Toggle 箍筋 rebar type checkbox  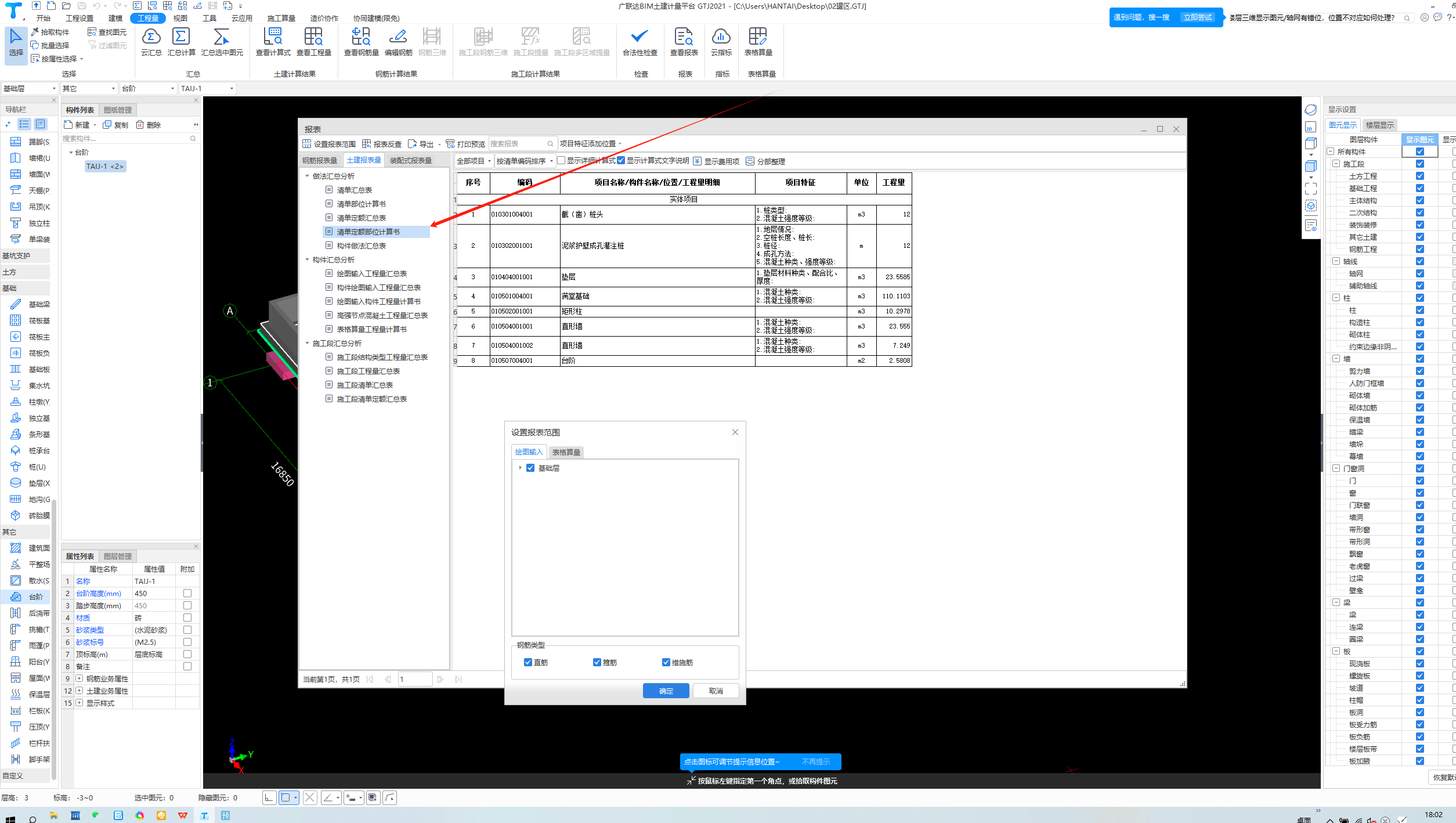[x=597, y=662]
